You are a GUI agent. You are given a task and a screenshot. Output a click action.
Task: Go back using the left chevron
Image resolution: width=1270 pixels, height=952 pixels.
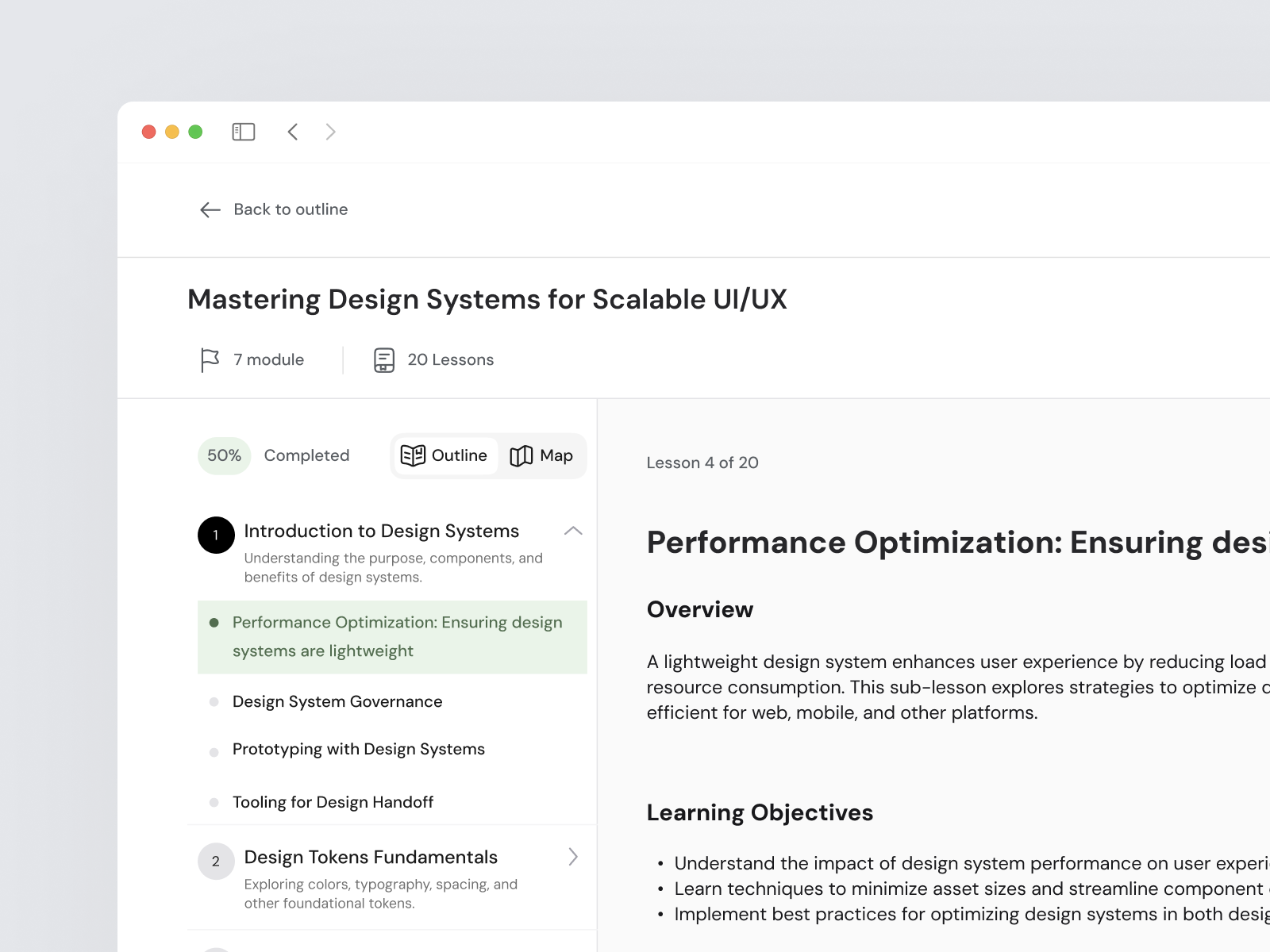pos(293,132)
